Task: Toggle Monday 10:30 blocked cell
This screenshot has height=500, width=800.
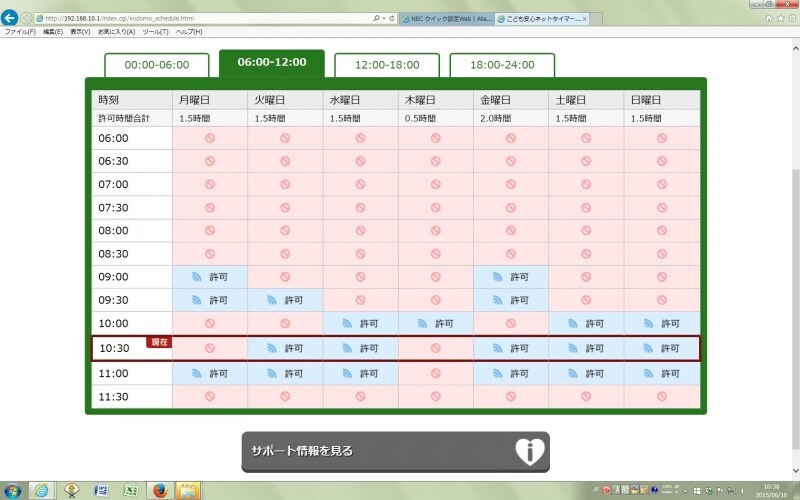Action: tap(210, 348)
